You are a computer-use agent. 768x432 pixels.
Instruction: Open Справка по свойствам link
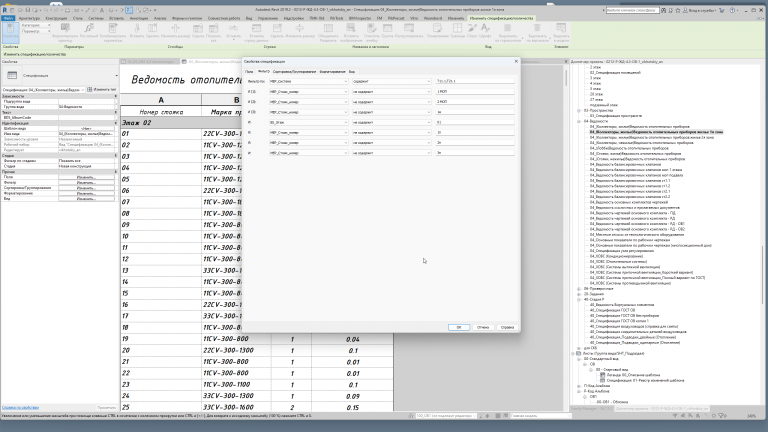point(20,408)
